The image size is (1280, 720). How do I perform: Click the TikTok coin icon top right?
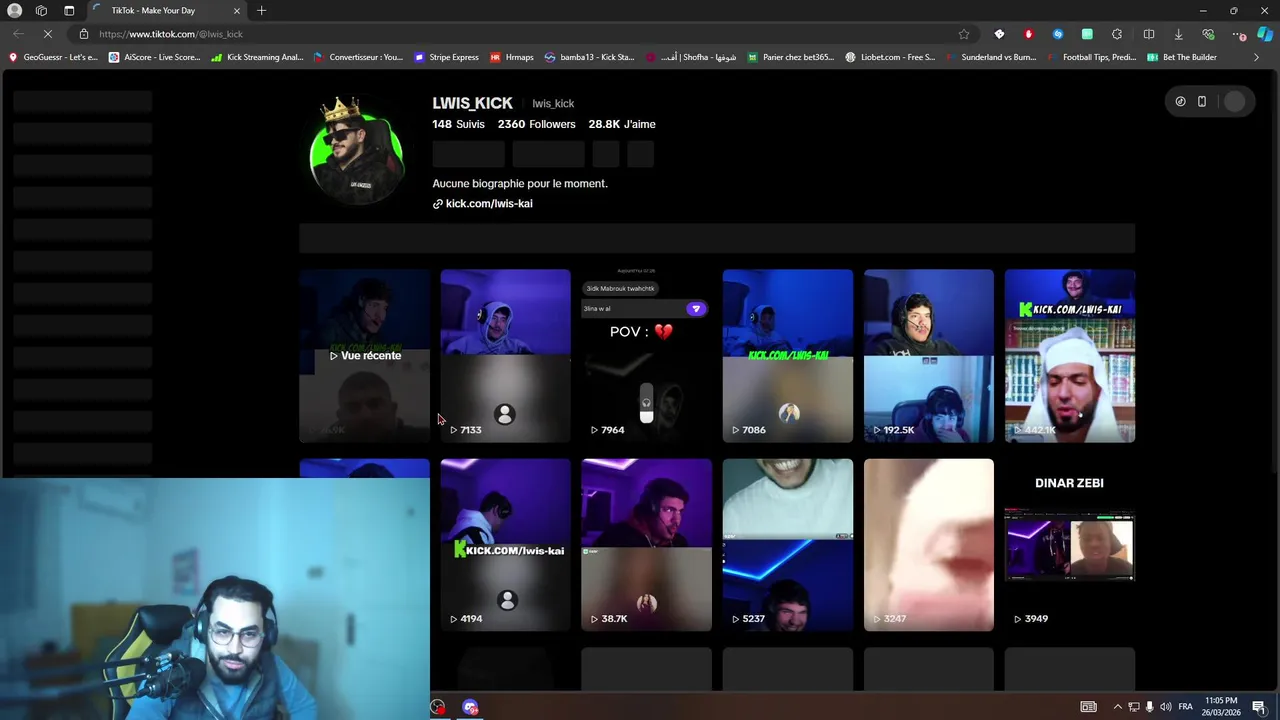click(1180, 101)
